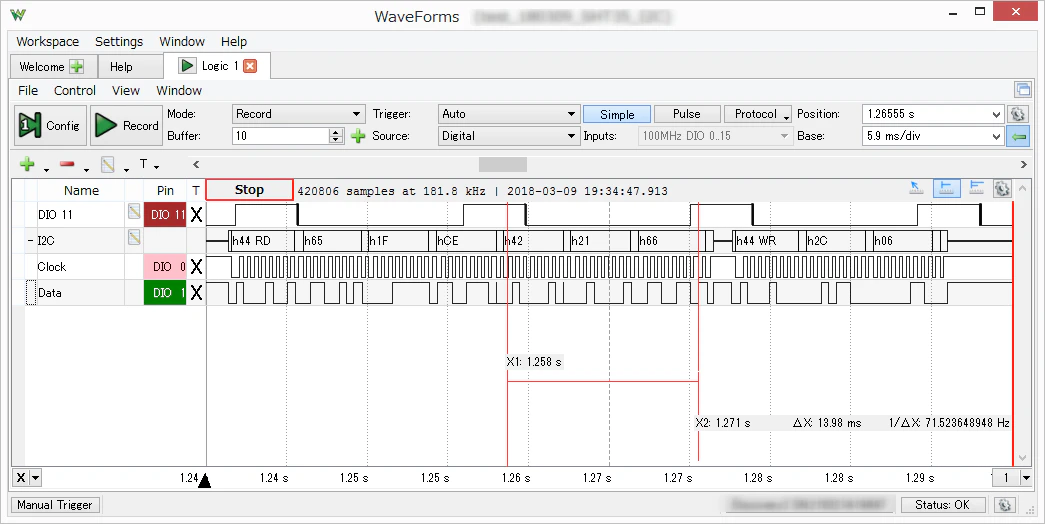Click the horizontal scrollbar thumb

pyautogui.click(x=503, y=164)
